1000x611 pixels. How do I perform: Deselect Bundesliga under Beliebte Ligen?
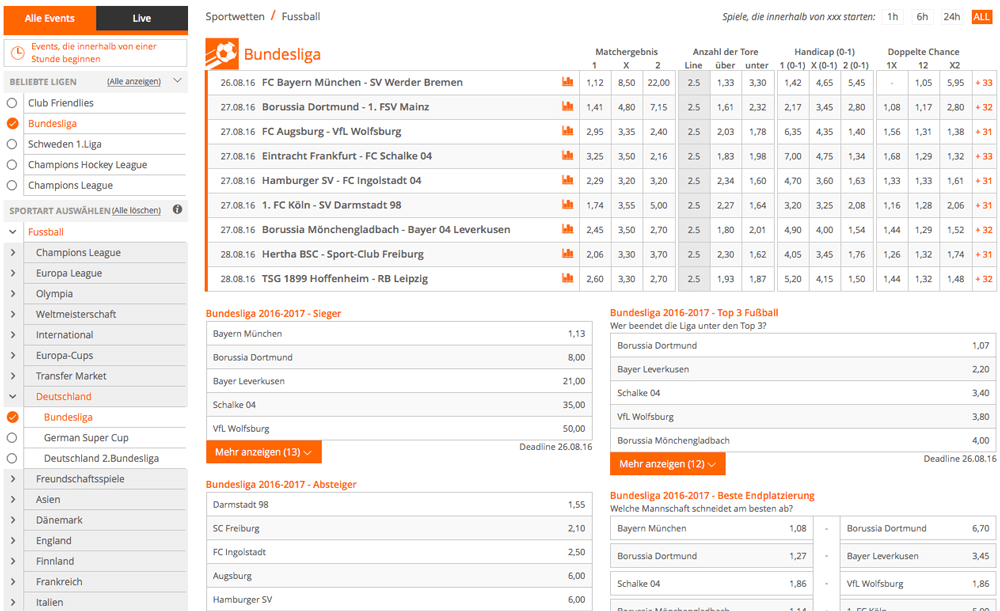point(12,124)
